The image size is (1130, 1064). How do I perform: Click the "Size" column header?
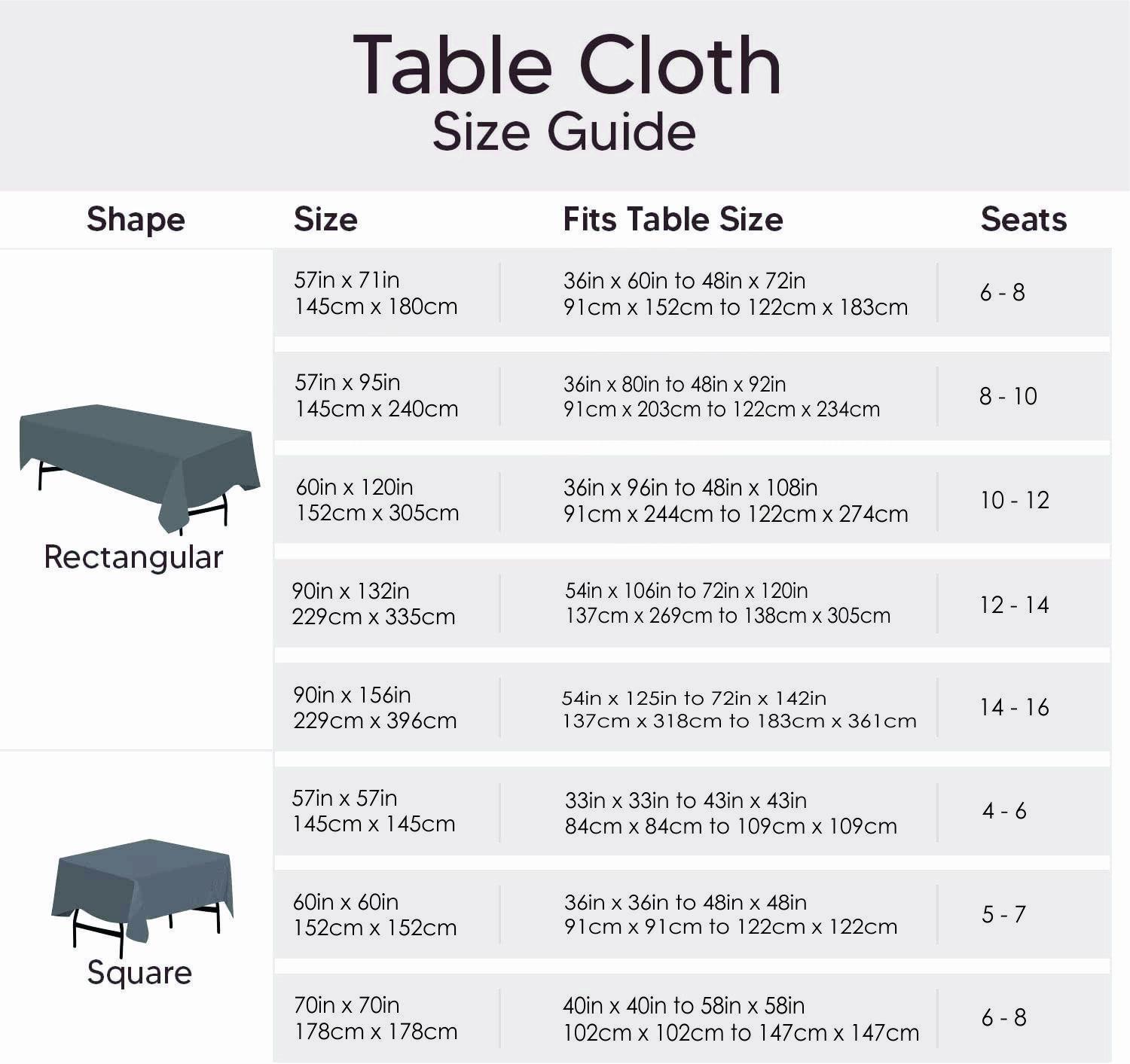(325, 220)
